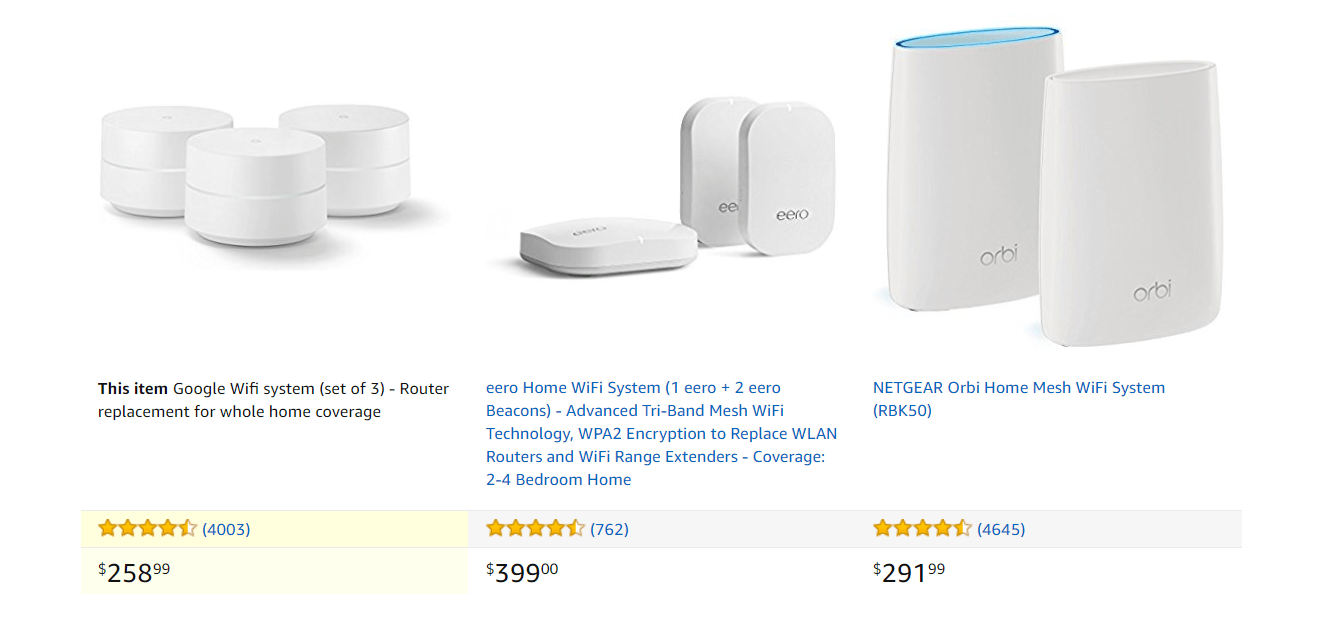Select the $258.99 Google Wifi price

tap(134, 572)
